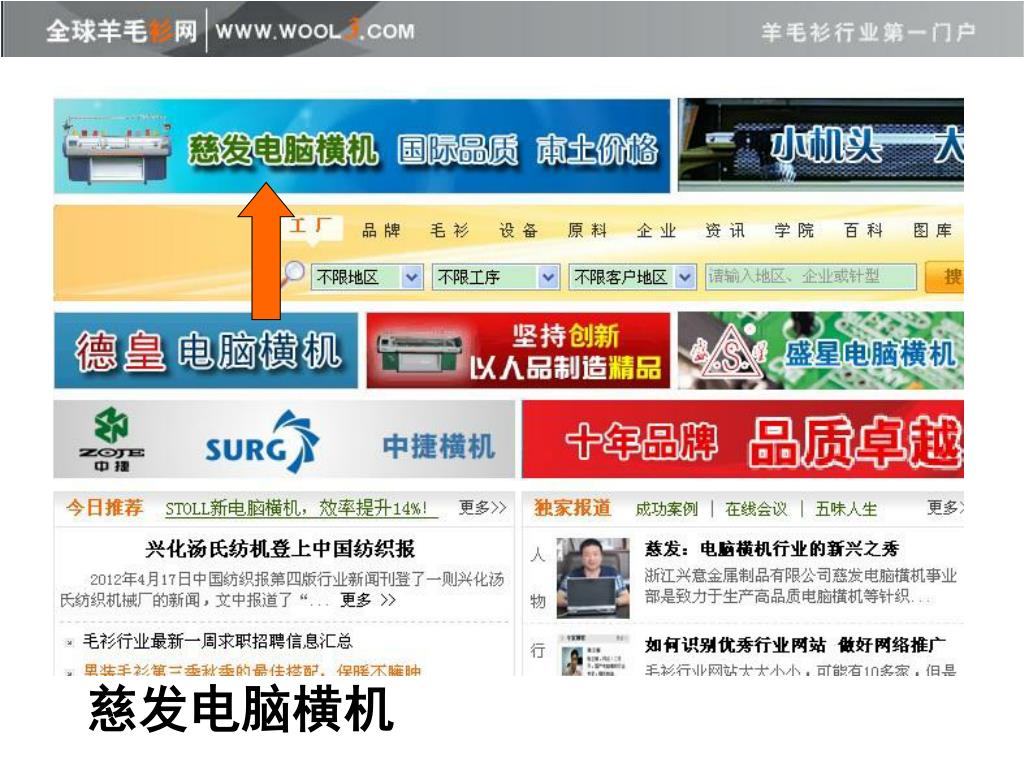Screen dimensions: 1024x768
Task: Click the 中捷横机 banner text
Action: (438, 447)
